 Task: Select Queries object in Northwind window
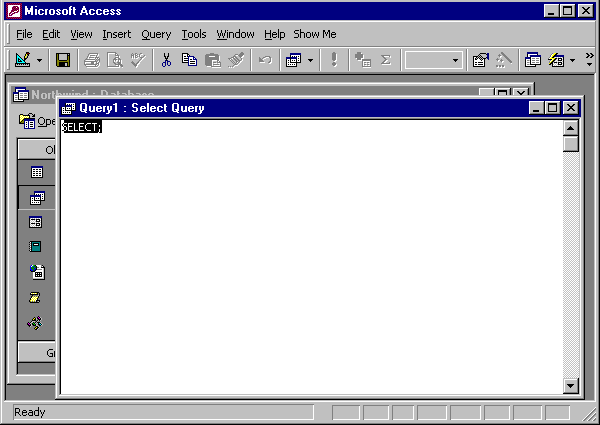point(37,198)
